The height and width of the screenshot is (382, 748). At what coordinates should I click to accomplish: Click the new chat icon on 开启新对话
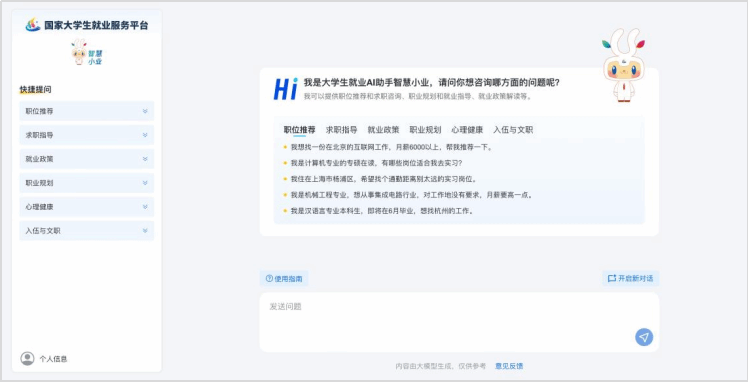pyautogui.click(x=612, y=279)
